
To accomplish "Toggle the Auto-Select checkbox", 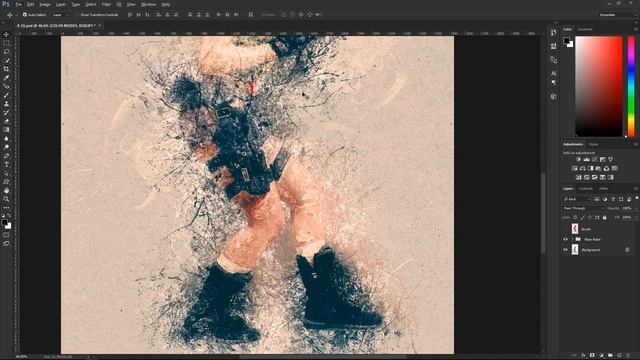I will click(x=25, y=15).
